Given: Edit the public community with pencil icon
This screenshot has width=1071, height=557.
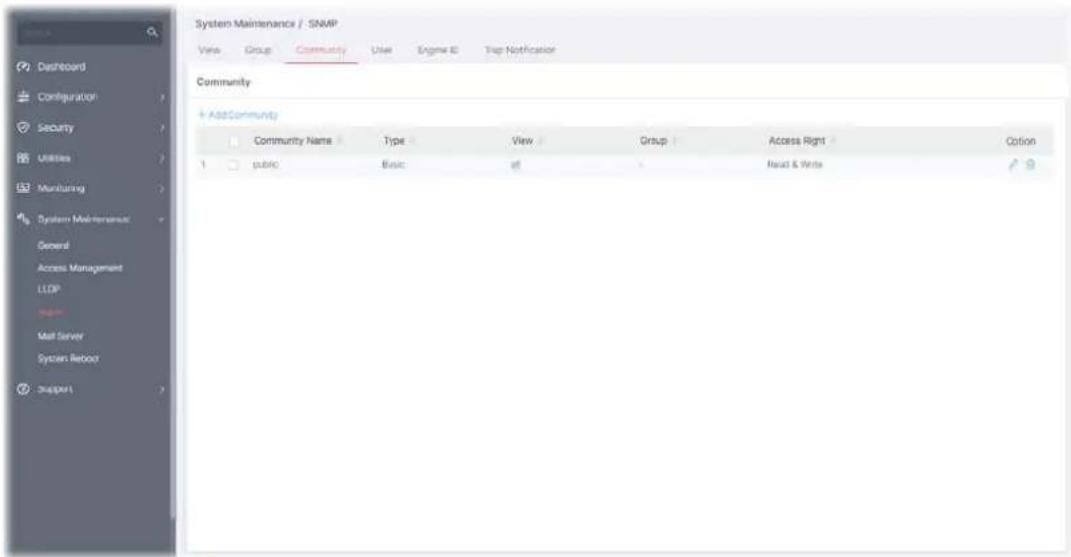Looking at the screenshot, I should 1014,164.
